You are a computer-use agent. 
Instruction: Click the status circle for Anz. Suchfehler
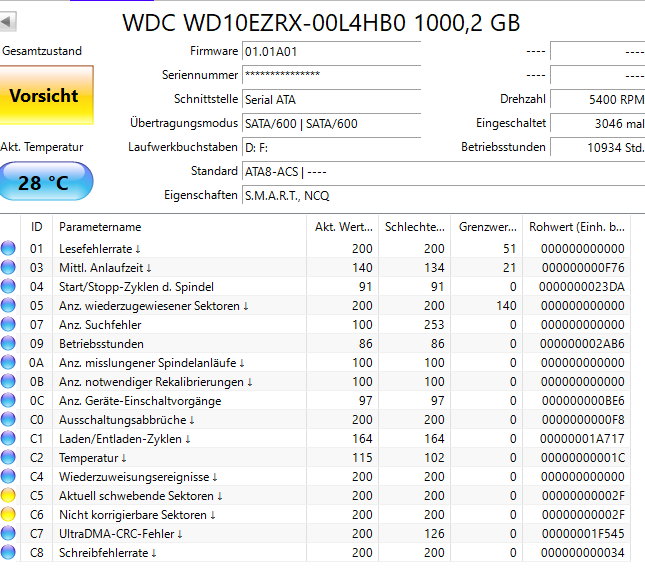8,325
